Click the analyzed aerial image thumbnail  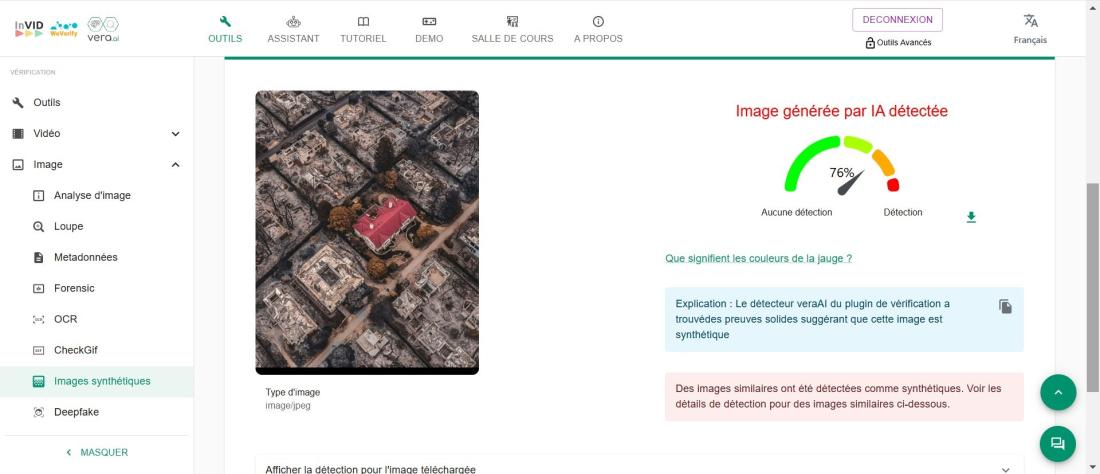pos(367,232)
